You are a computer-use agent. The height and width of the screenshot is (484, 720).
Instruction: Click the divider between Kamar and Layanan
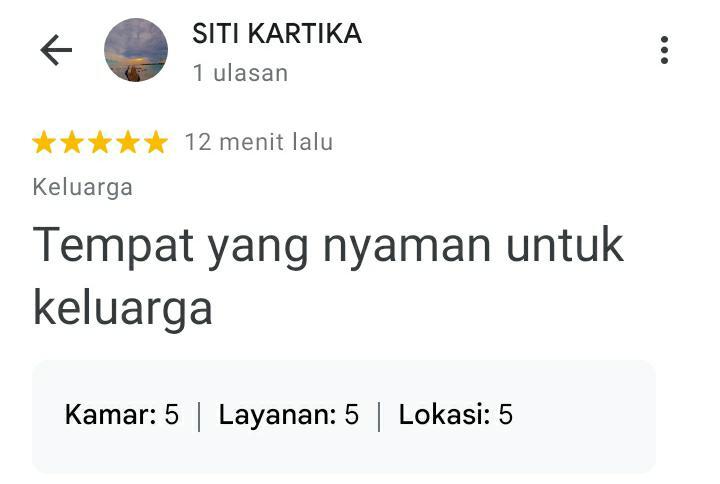pyautogui.click(x=199, y=416)
